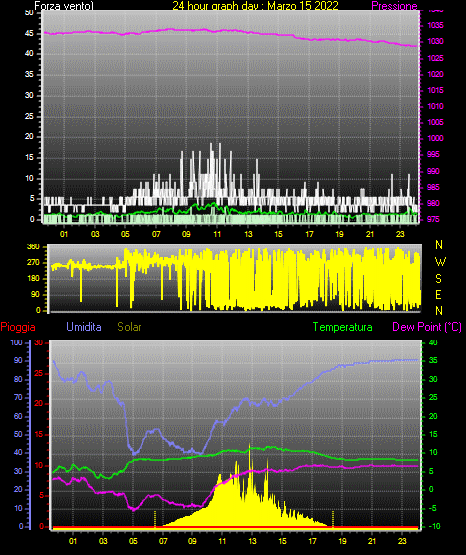
Task: Click the magenta 'Pressione' label
Action: [394, 6]
